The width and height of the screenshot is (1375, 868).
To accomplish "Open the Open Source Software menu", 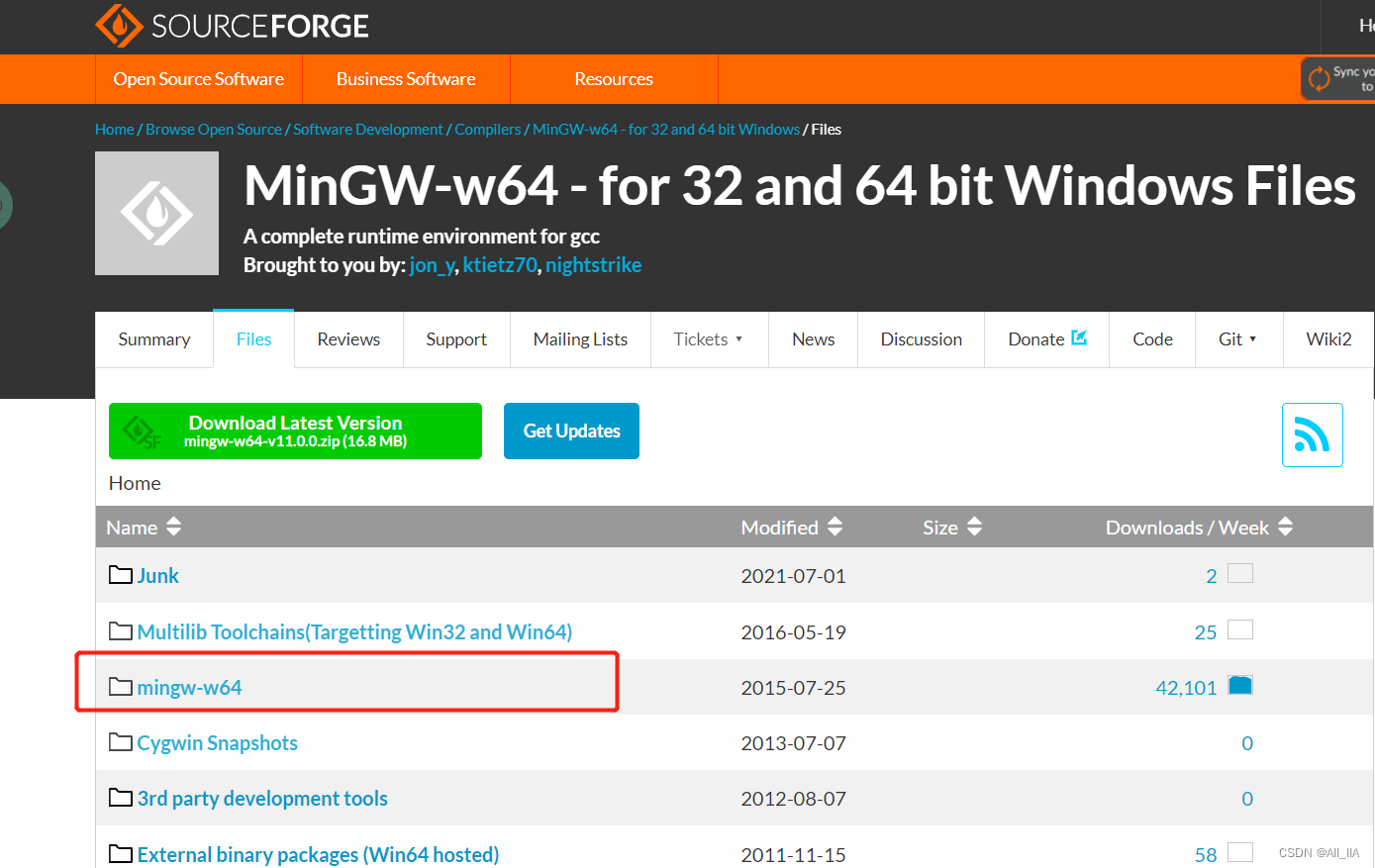I will (199, 79).
